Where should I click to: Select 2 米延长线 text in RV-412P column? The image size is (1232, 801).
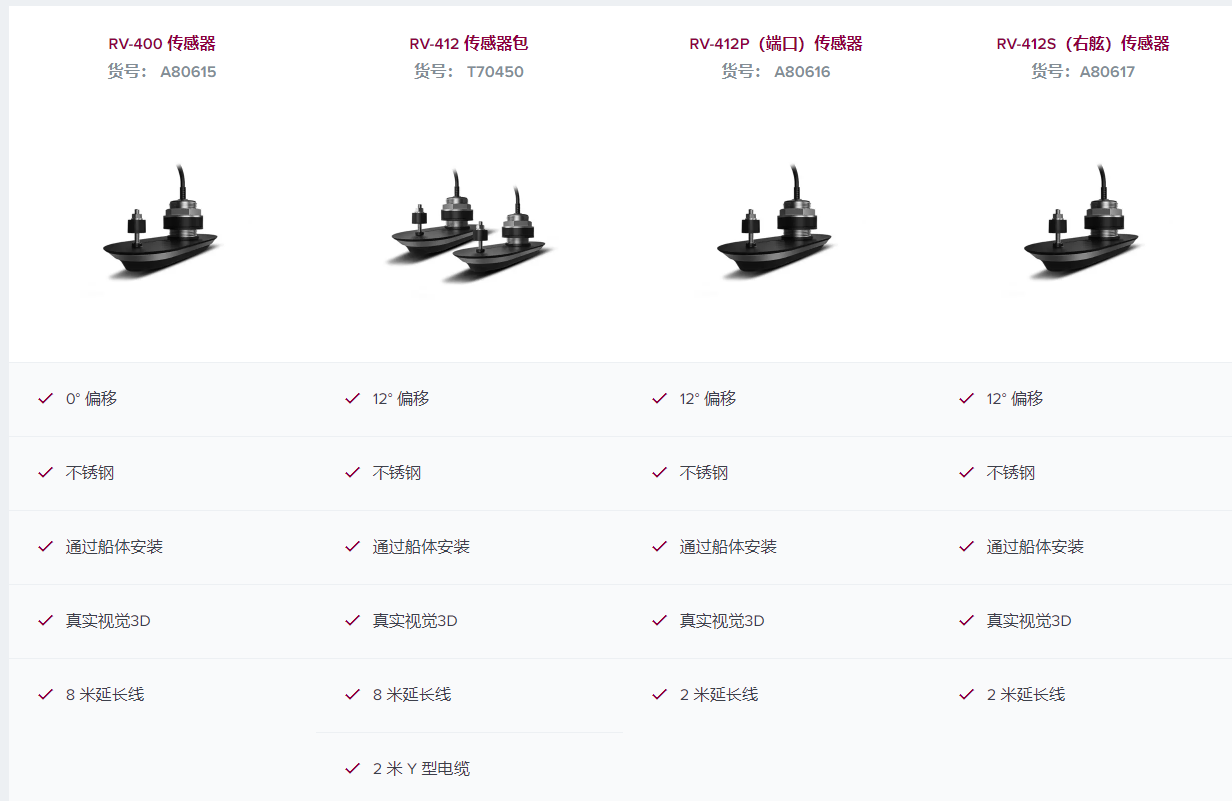[x=719, y=694]
